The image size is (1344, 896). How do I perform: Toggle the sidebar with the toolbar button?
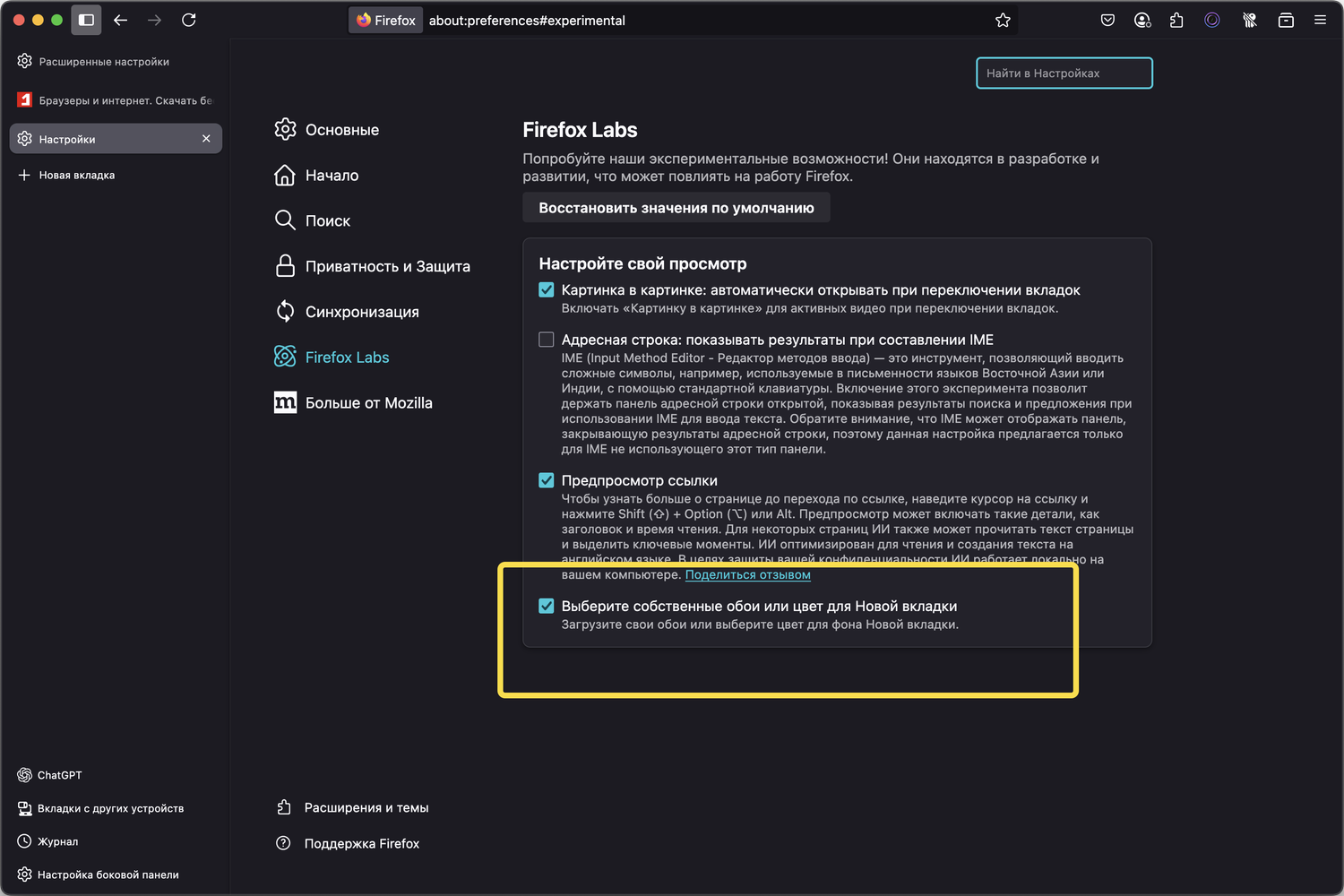86,20
